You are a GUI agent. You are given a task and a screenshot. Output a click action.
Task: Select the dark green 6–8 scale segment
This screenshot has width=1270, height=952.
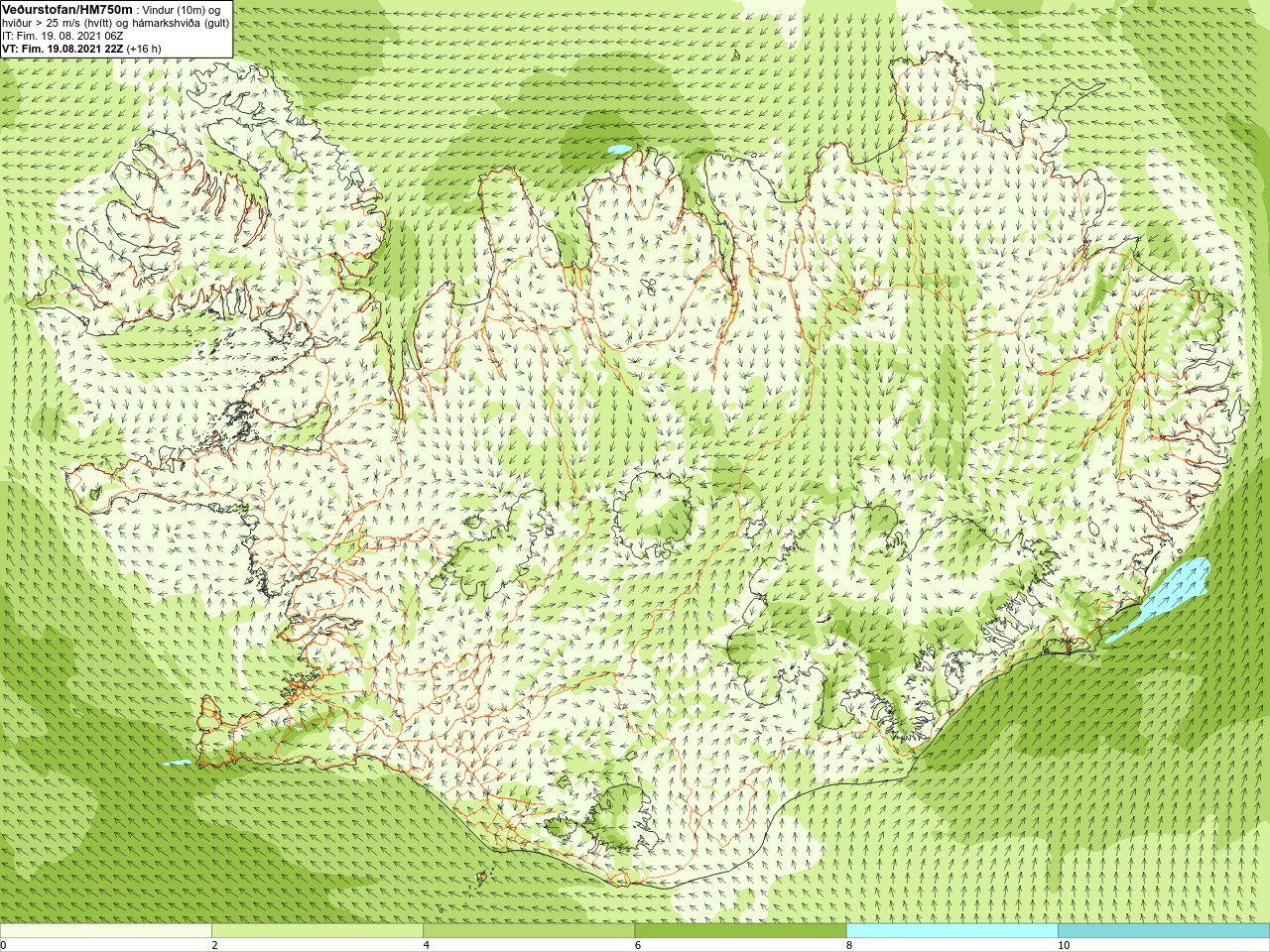pos(740,931)
